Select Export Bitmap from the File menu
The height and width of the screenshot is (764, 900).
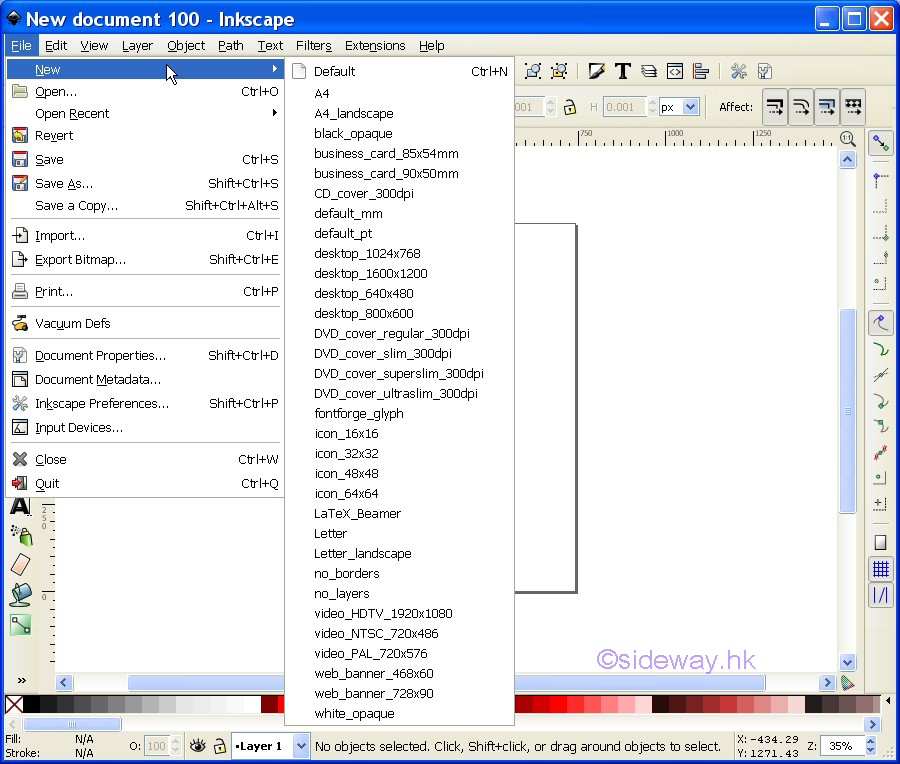click(80, 259)
